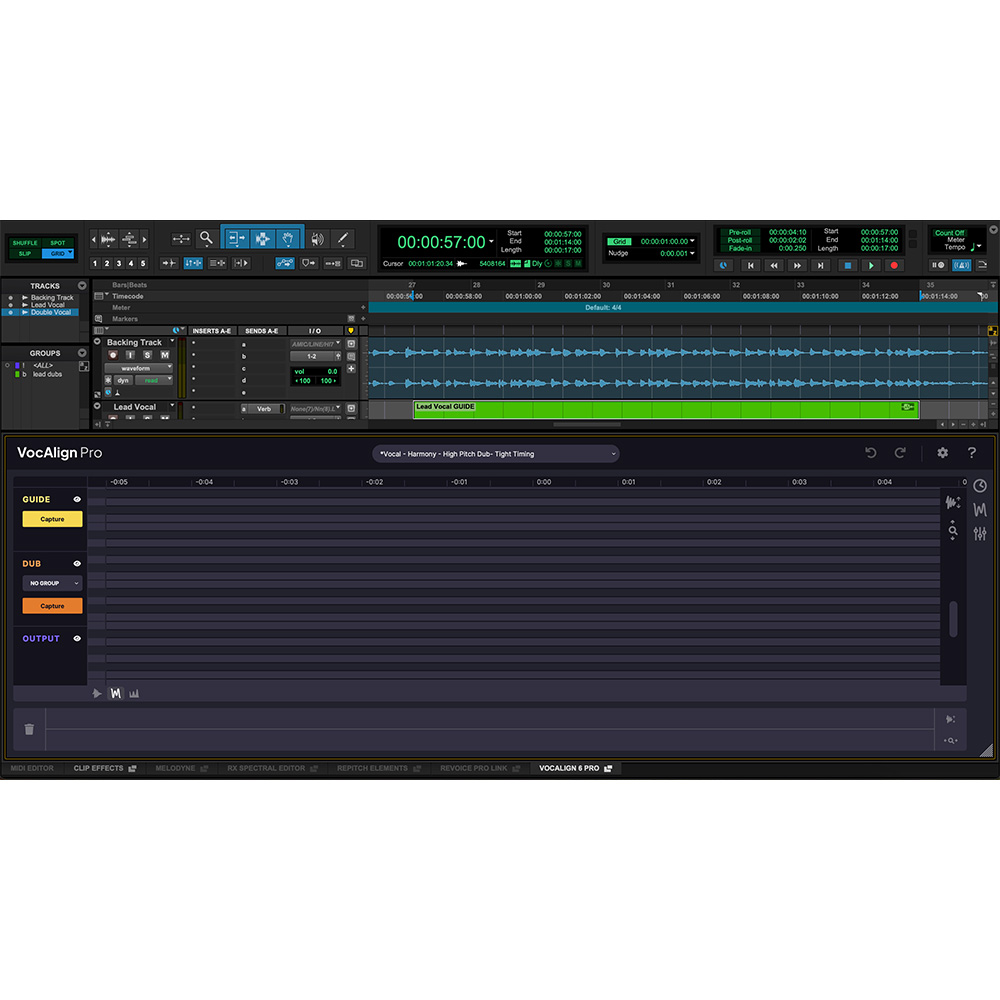
Task: Toggle the OUTPUT visibility eye in VocAlign
Action: point(77,638)
